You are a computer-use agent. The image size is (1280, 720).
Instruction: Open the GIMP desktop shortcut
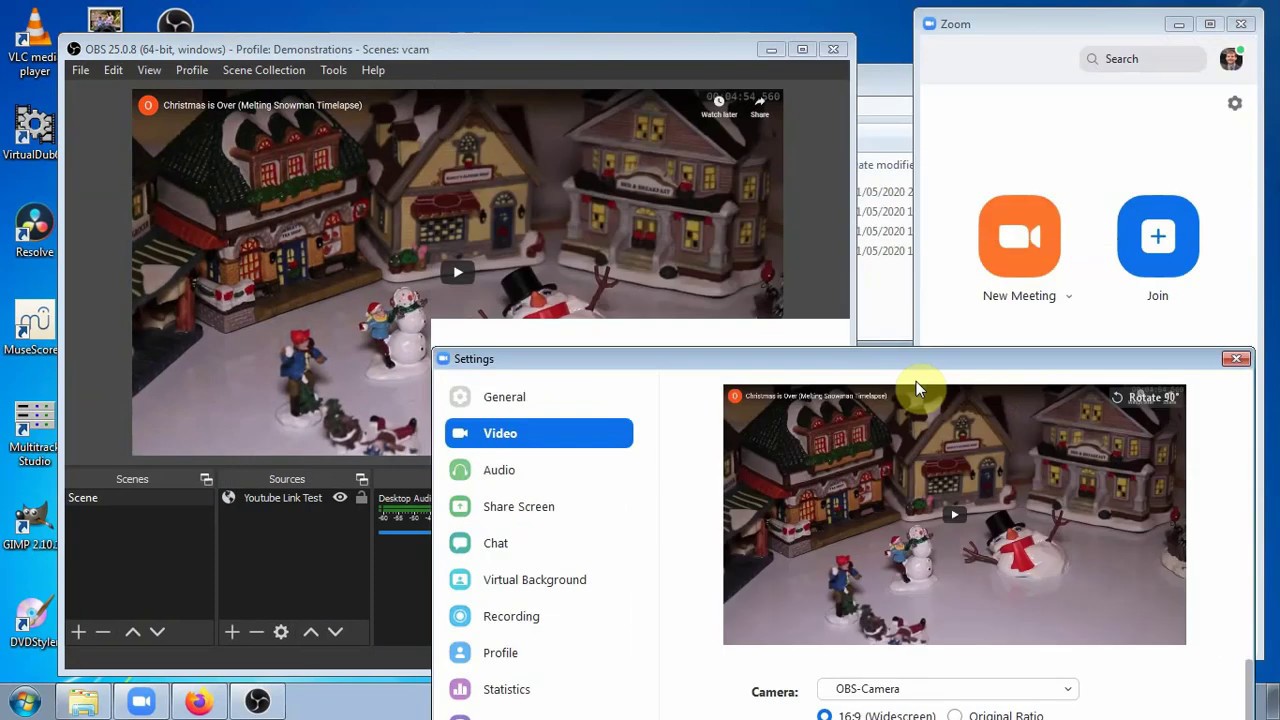(x=34, y=525)
